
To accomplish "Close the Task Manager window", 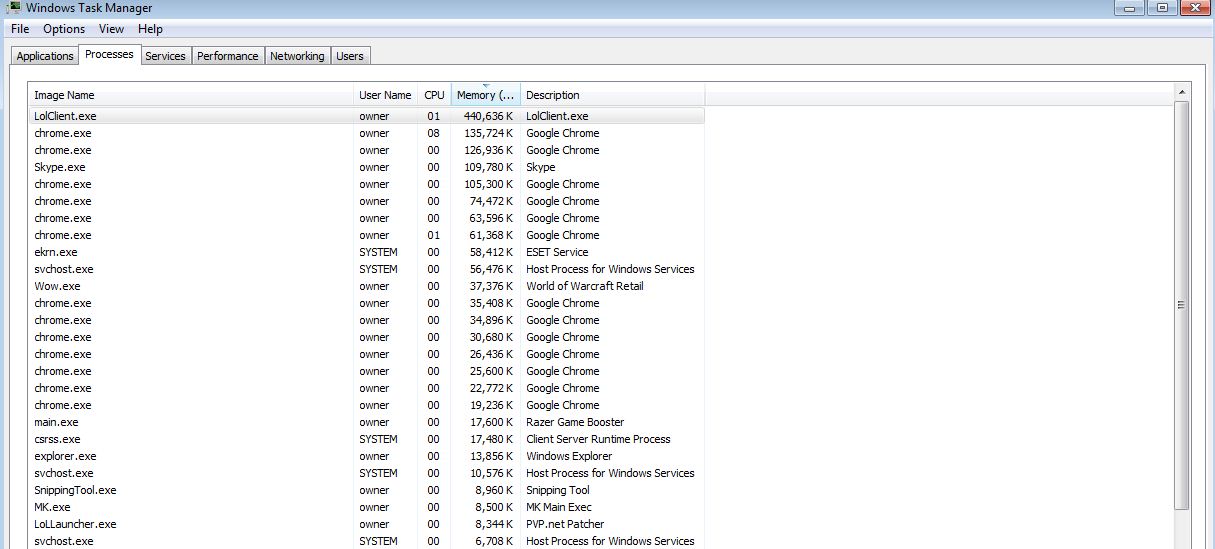I will pyautogui.click(x=1195, y=7).
